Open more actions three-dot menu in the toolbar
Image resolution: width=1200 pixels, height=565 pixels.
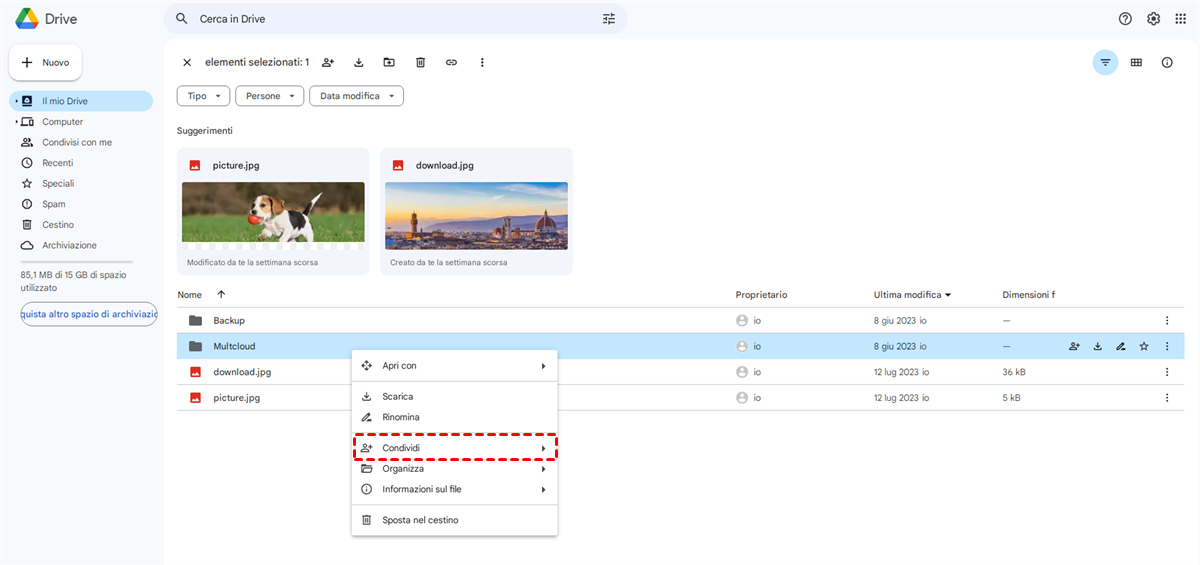coord(482,62)
